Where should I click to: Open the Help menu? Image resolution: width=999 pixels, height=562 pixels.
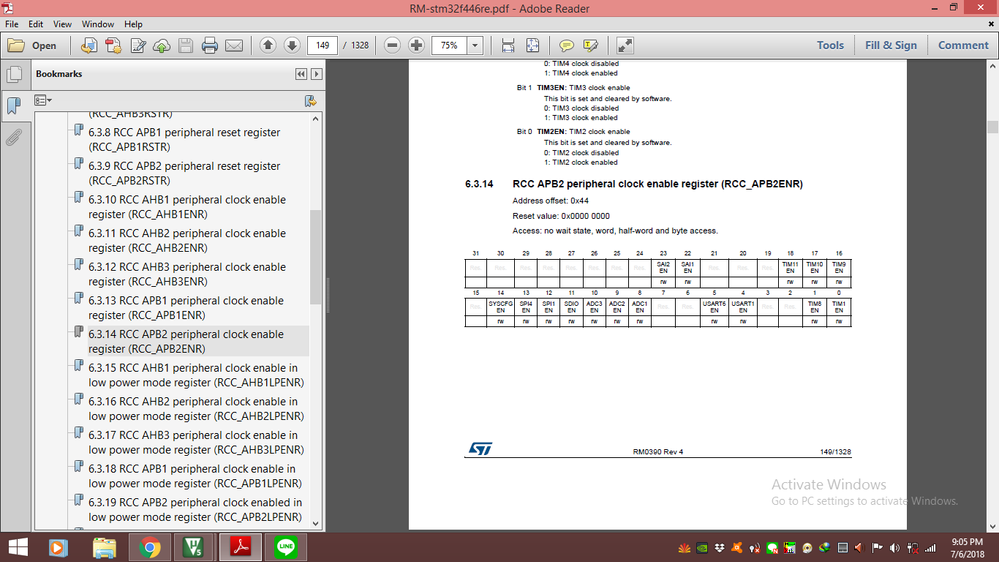pyautogui.click(x=133, y=24)
